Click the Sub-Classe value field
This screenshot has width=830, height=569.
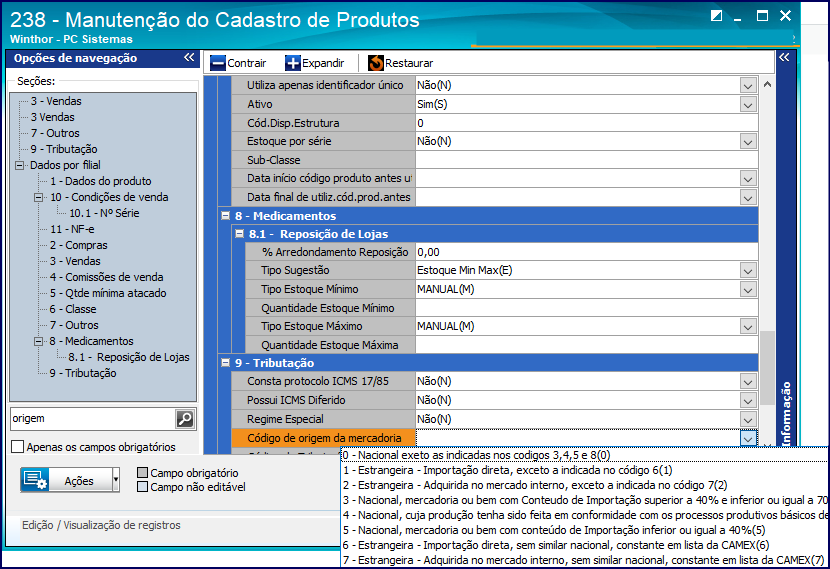587,160
